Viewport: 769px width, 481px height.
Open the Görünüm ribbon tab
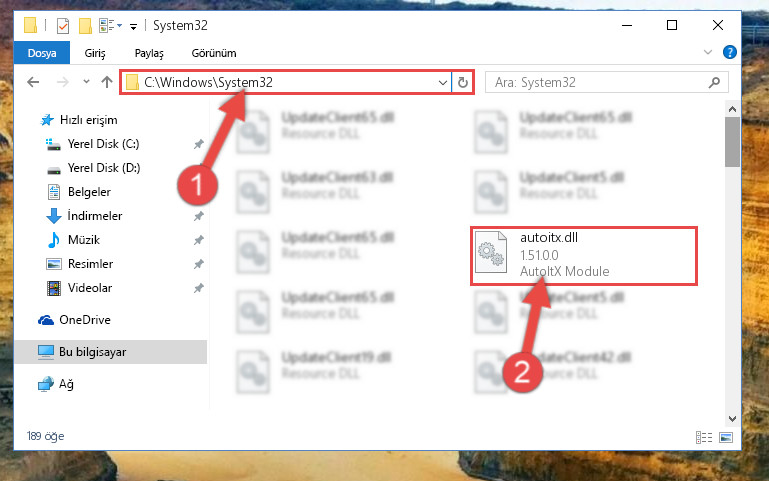(214, 53)
